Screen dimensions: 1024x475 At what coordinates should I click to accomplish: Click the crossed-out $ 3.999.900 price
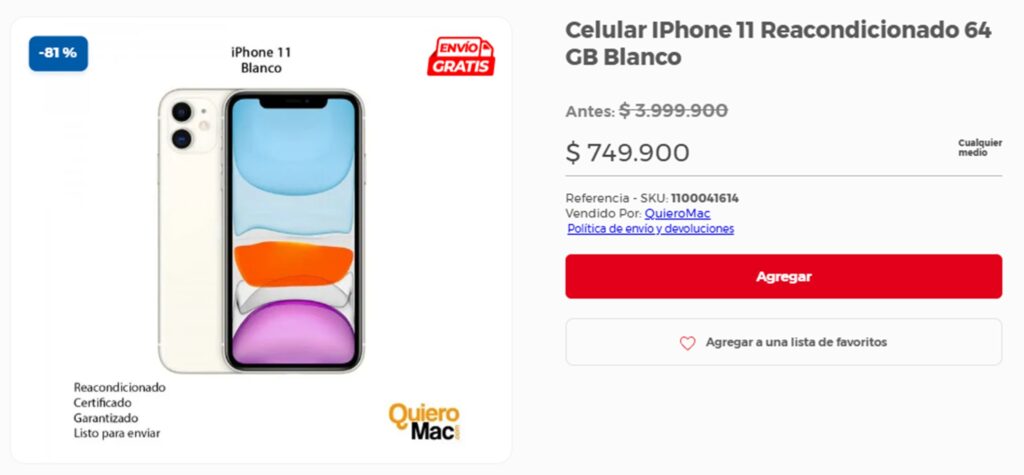pyautogui.click(x=673, y=111)
